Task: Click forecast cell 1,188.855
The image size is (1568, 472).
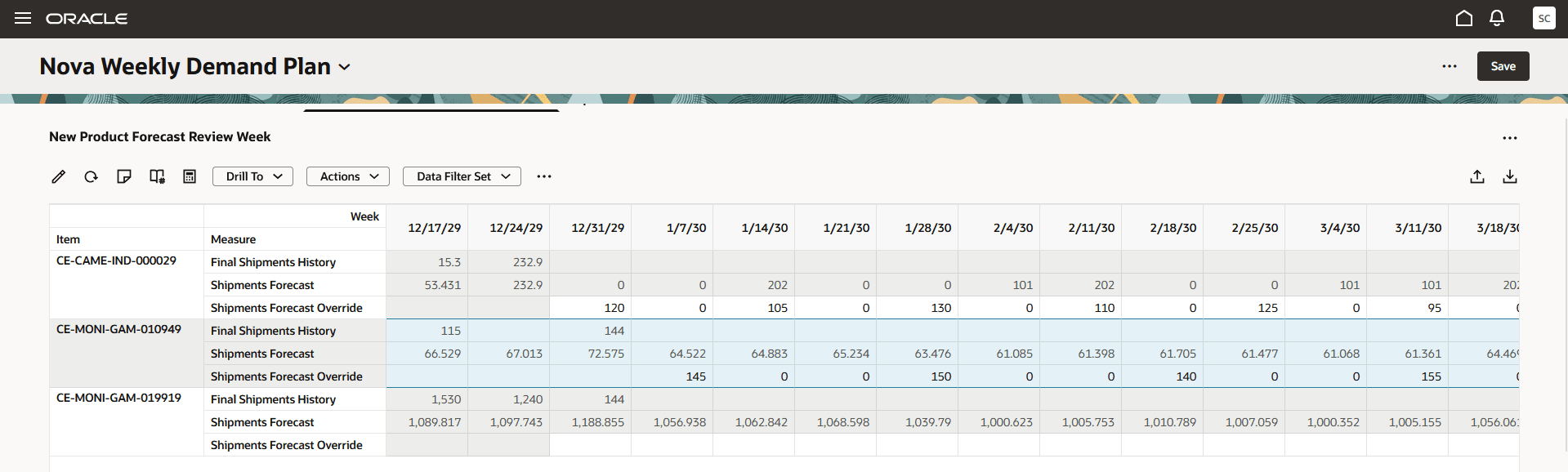Action: [x=591, y=422]
